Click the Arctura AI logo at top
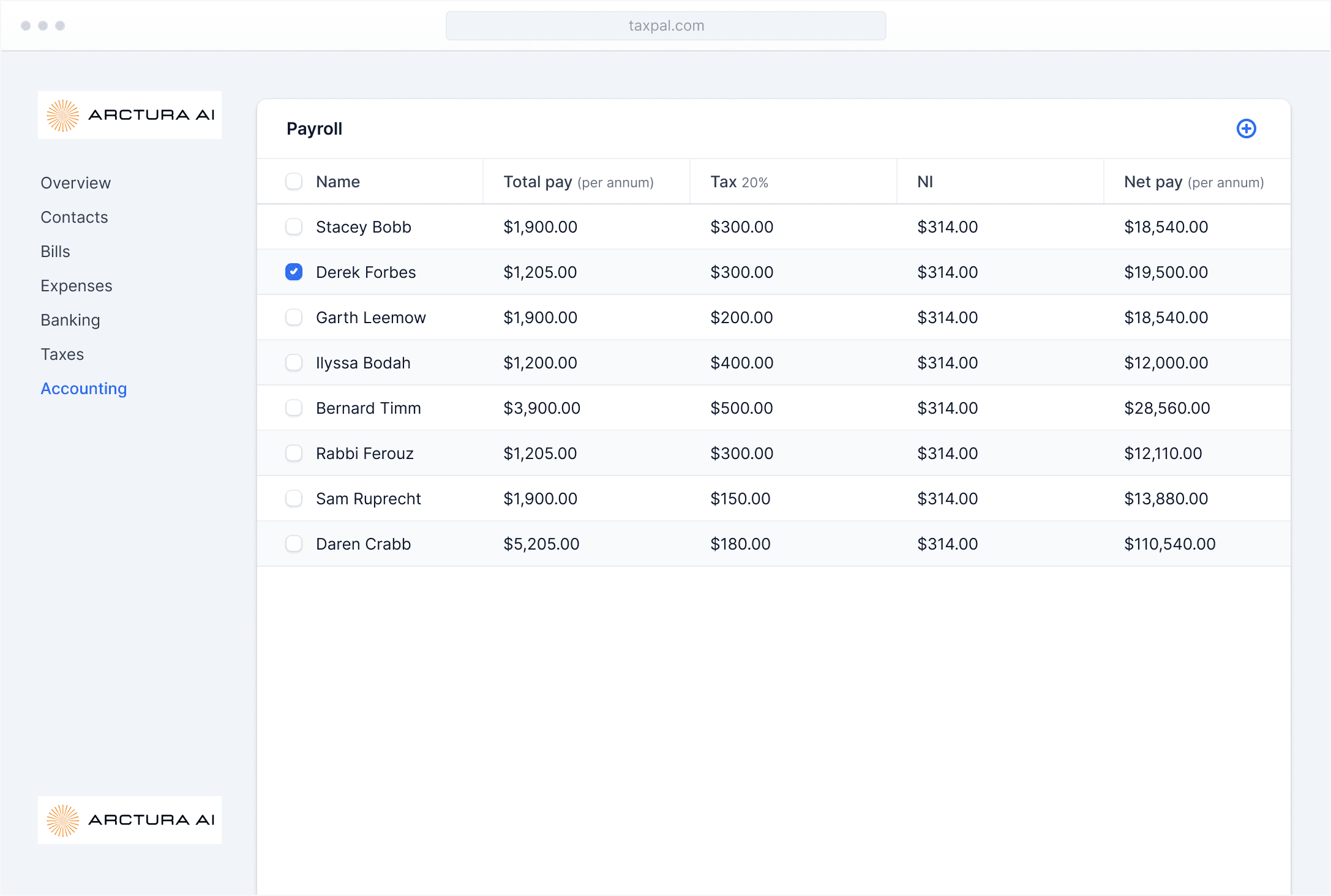 click(130, 115)
